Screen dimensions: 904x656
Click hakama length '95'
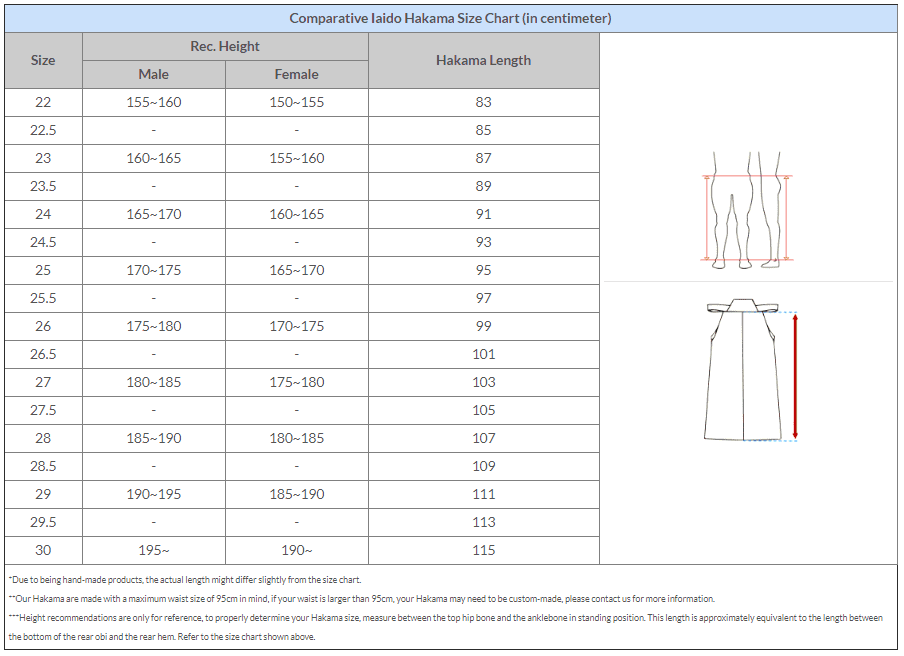tap(484, 270)
